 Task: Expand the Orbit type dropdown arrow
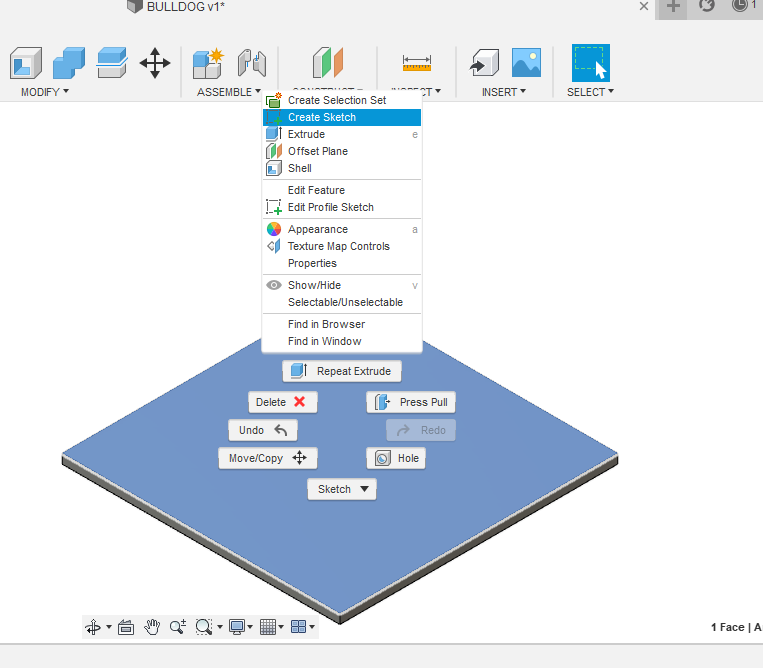tap(109, 627)
